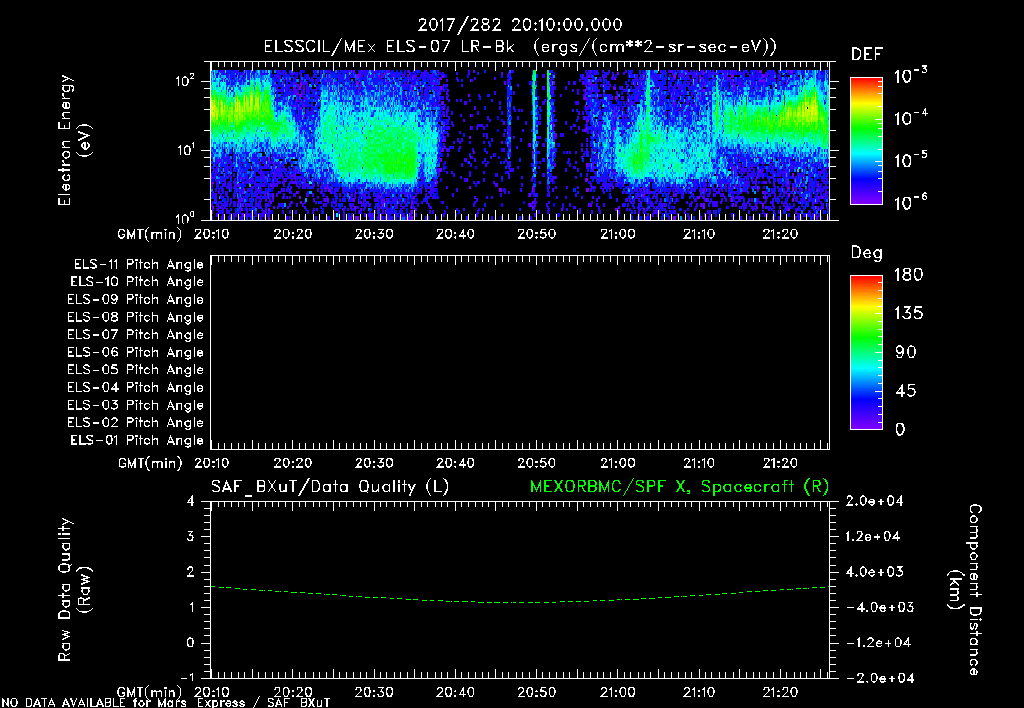Select the plot timestamp 2017/282 20:10:00.000

[520, 25]
